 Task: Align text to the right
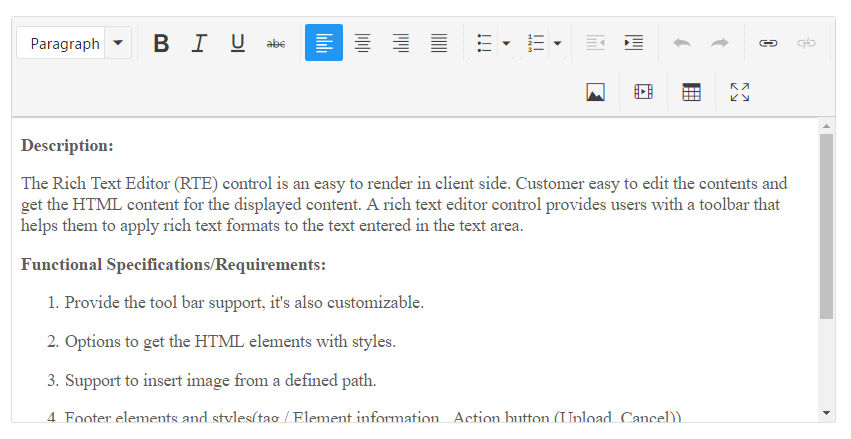(400, 43)
